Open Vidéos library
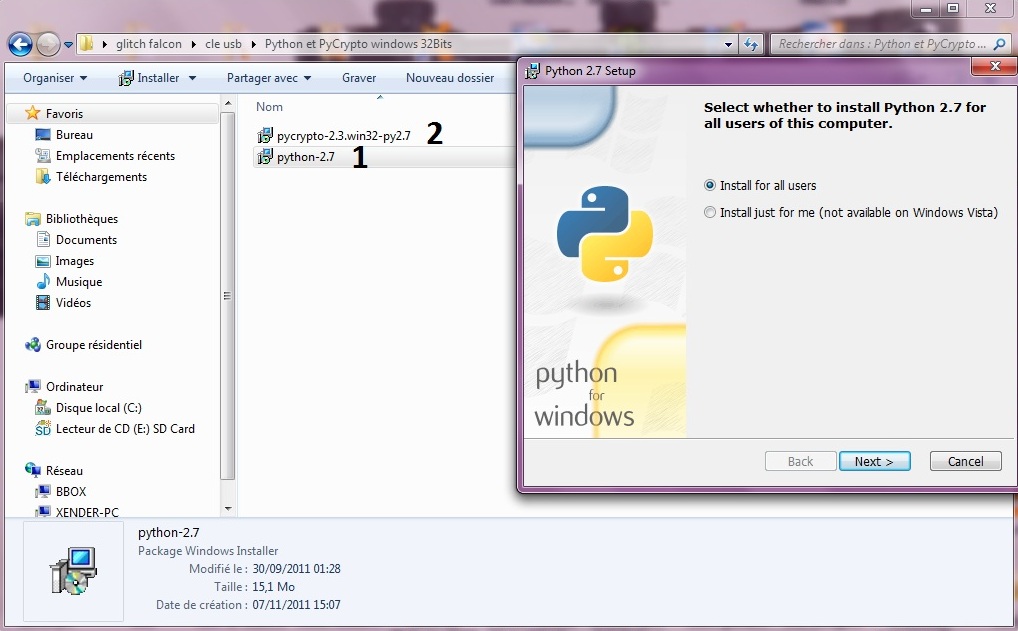Screen dimensions: 1018x631 pos(73,303)
